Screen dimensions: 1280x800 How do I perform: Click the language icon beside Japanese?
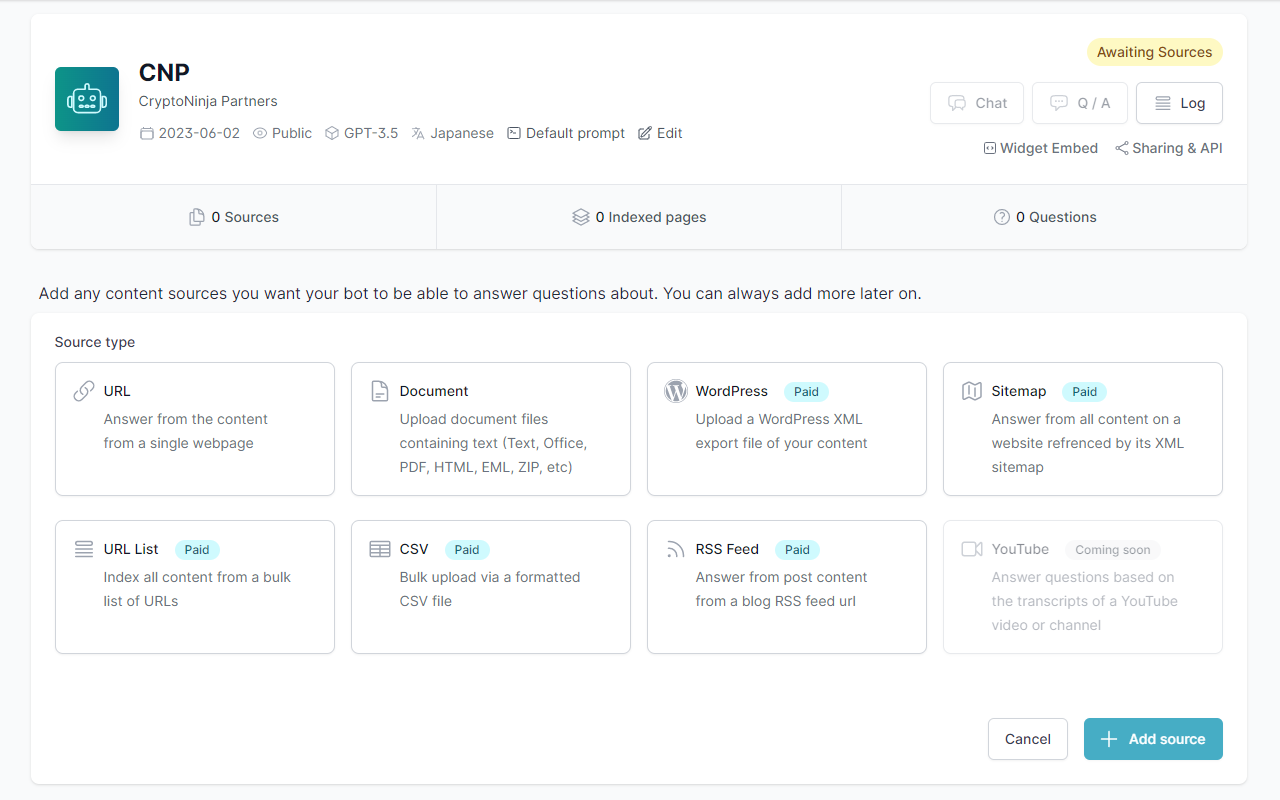point(418,133)
